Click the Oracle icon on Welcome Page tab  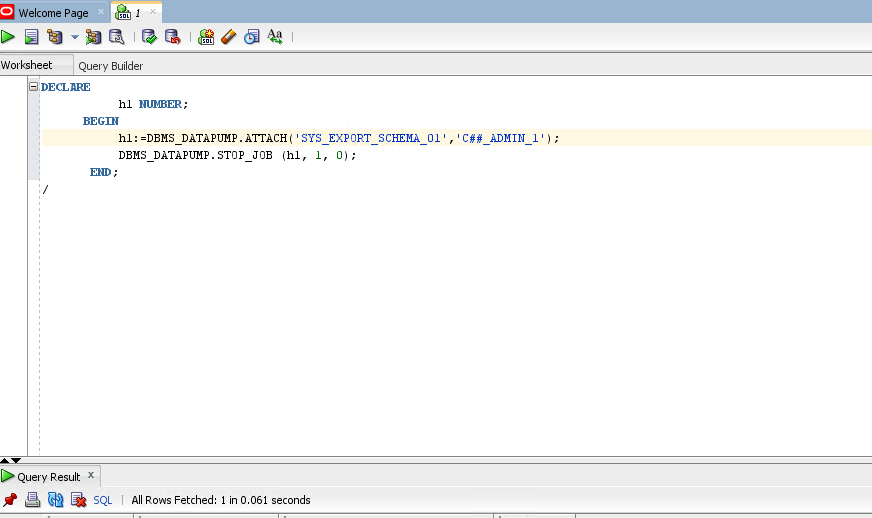(7, 11)
